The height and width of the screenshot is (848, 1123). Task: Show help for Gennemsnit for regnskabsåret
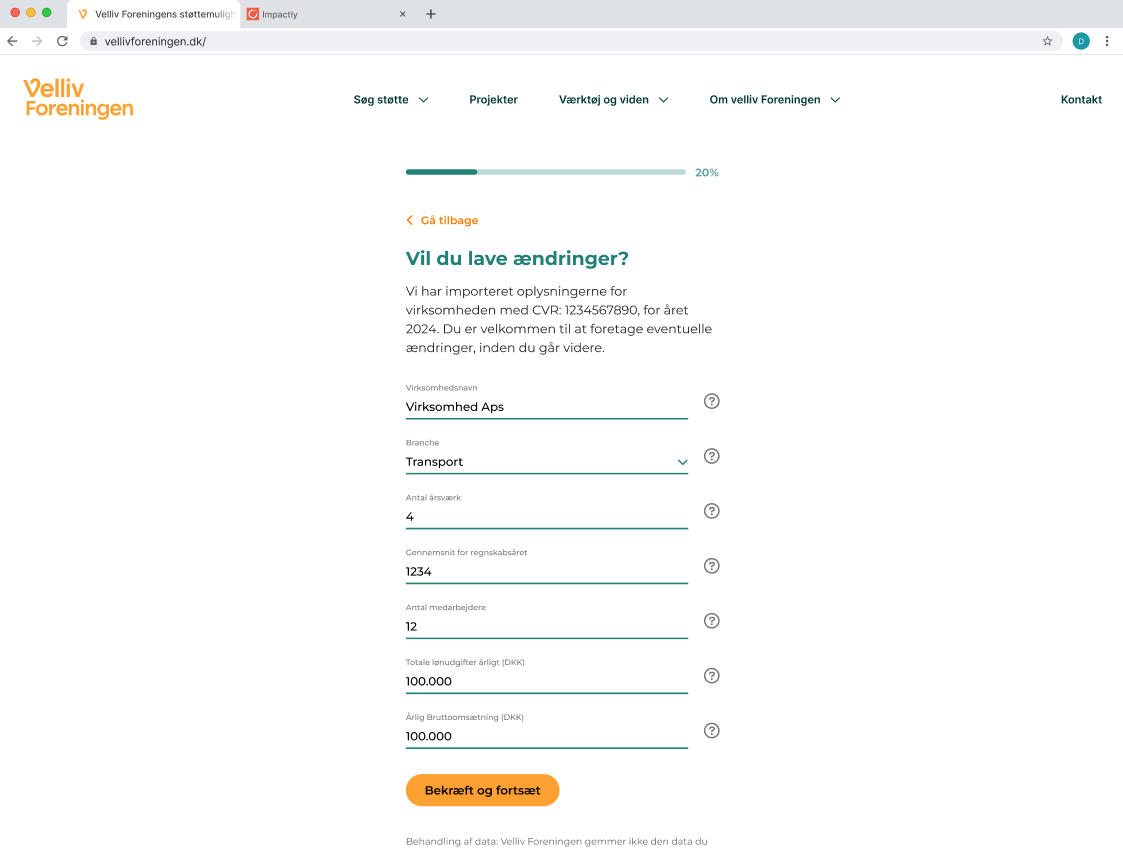(x=711, y=566)
